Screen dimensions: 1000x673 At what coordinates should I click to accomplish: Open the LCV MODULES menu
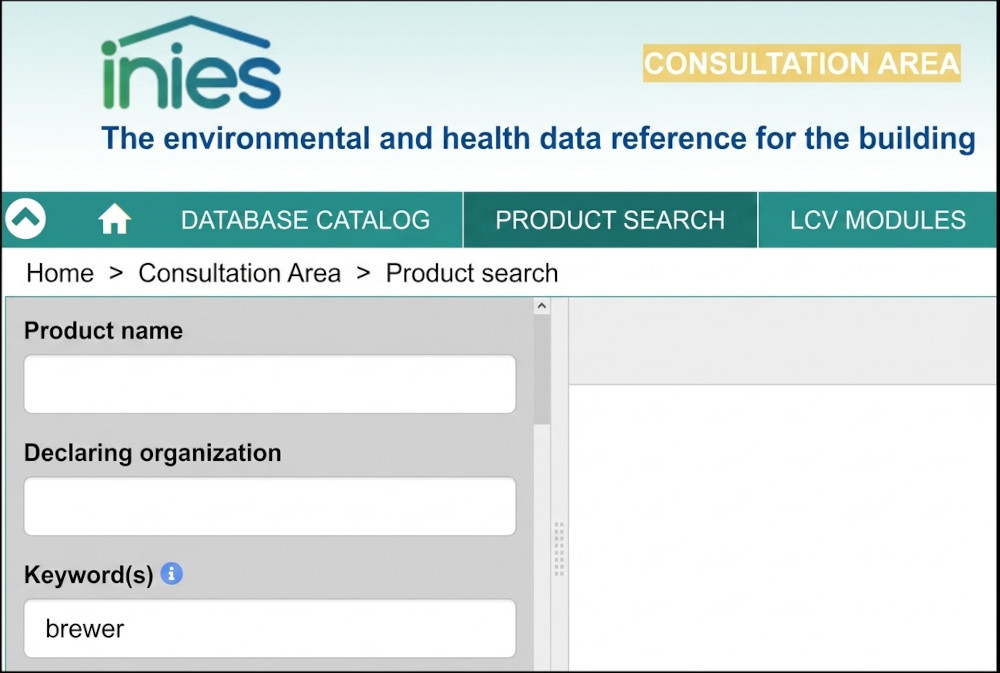coord(878,220)
